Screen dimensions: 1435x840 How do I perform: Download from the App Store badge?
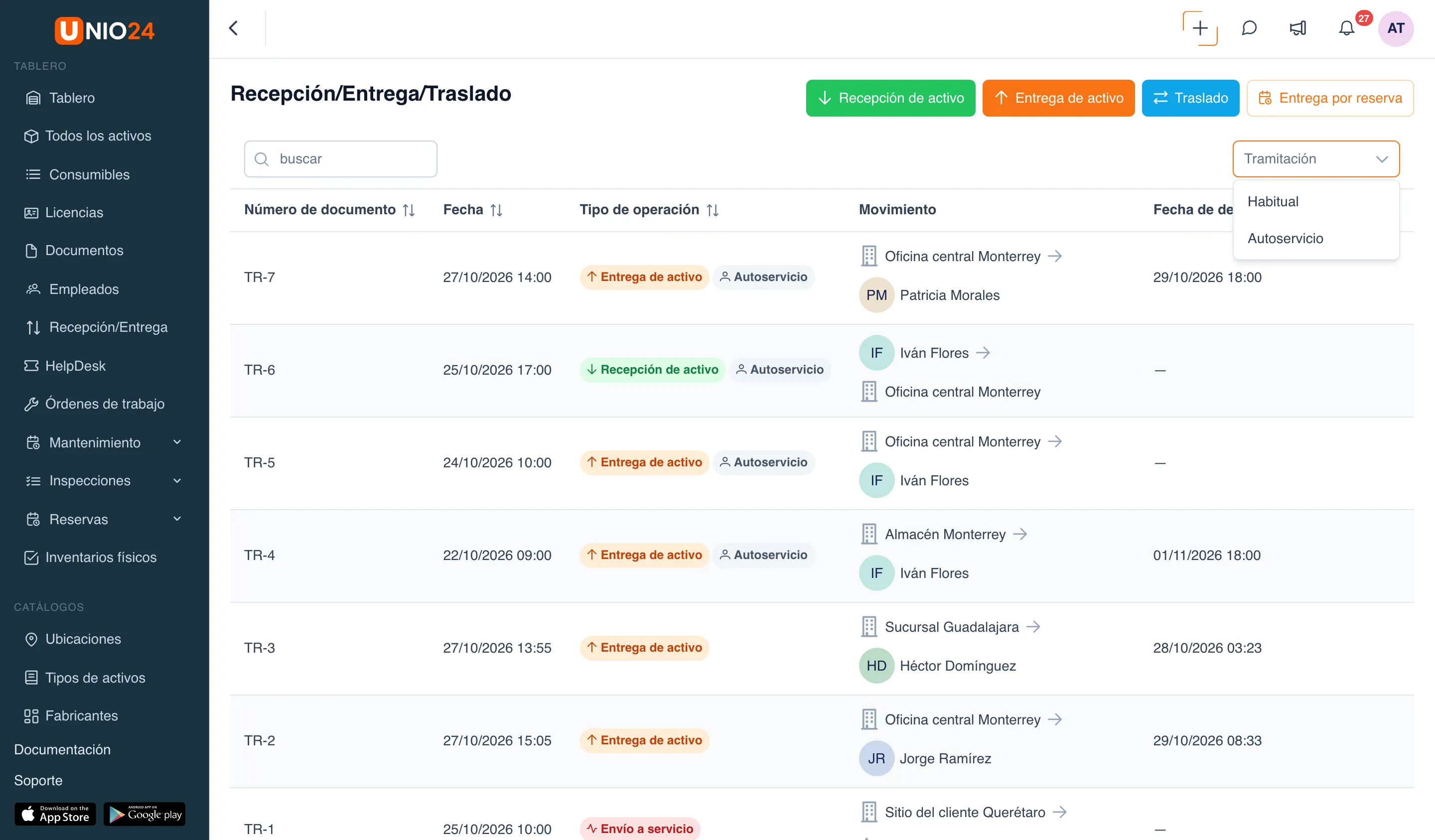coord(55,814)
